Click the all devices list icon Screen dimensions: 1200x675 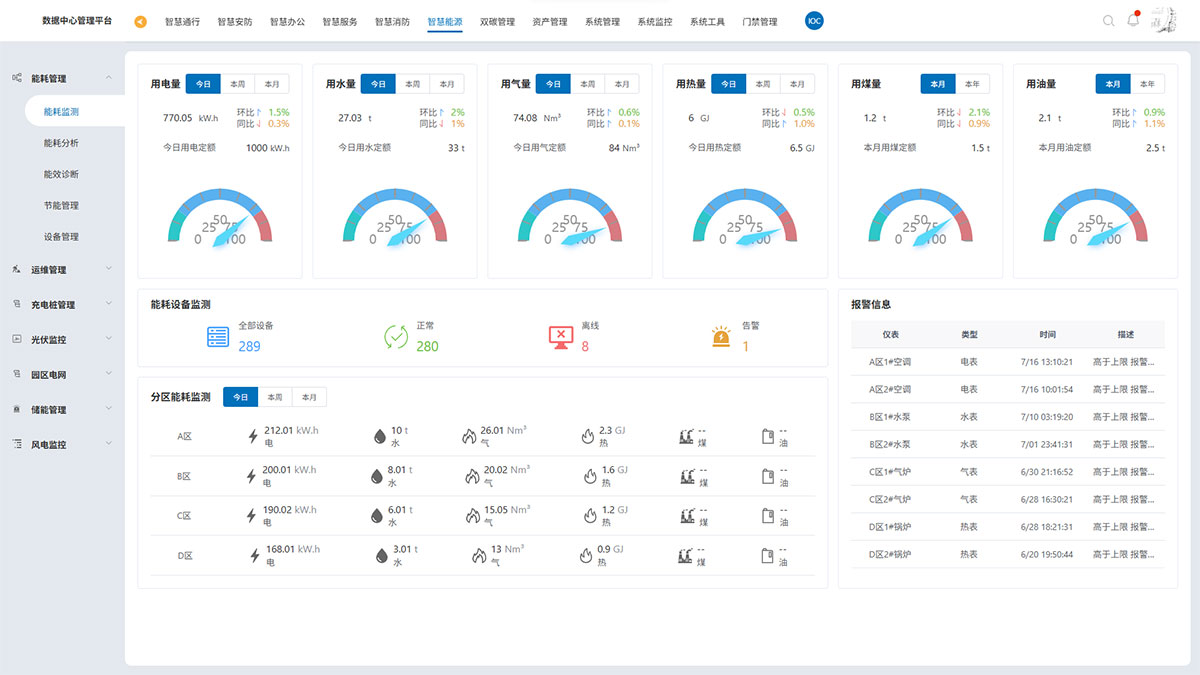(218, 338)
